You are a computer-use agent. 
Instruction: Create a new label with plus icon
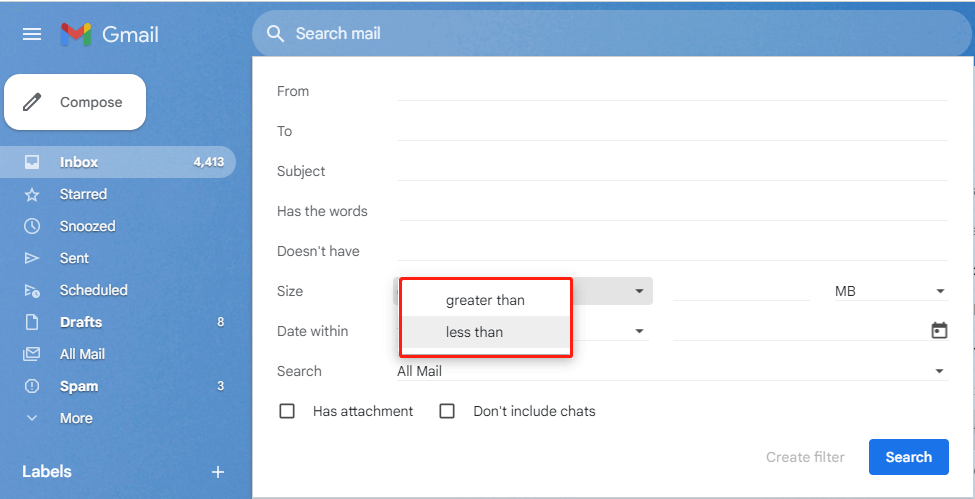coord(218,472)
